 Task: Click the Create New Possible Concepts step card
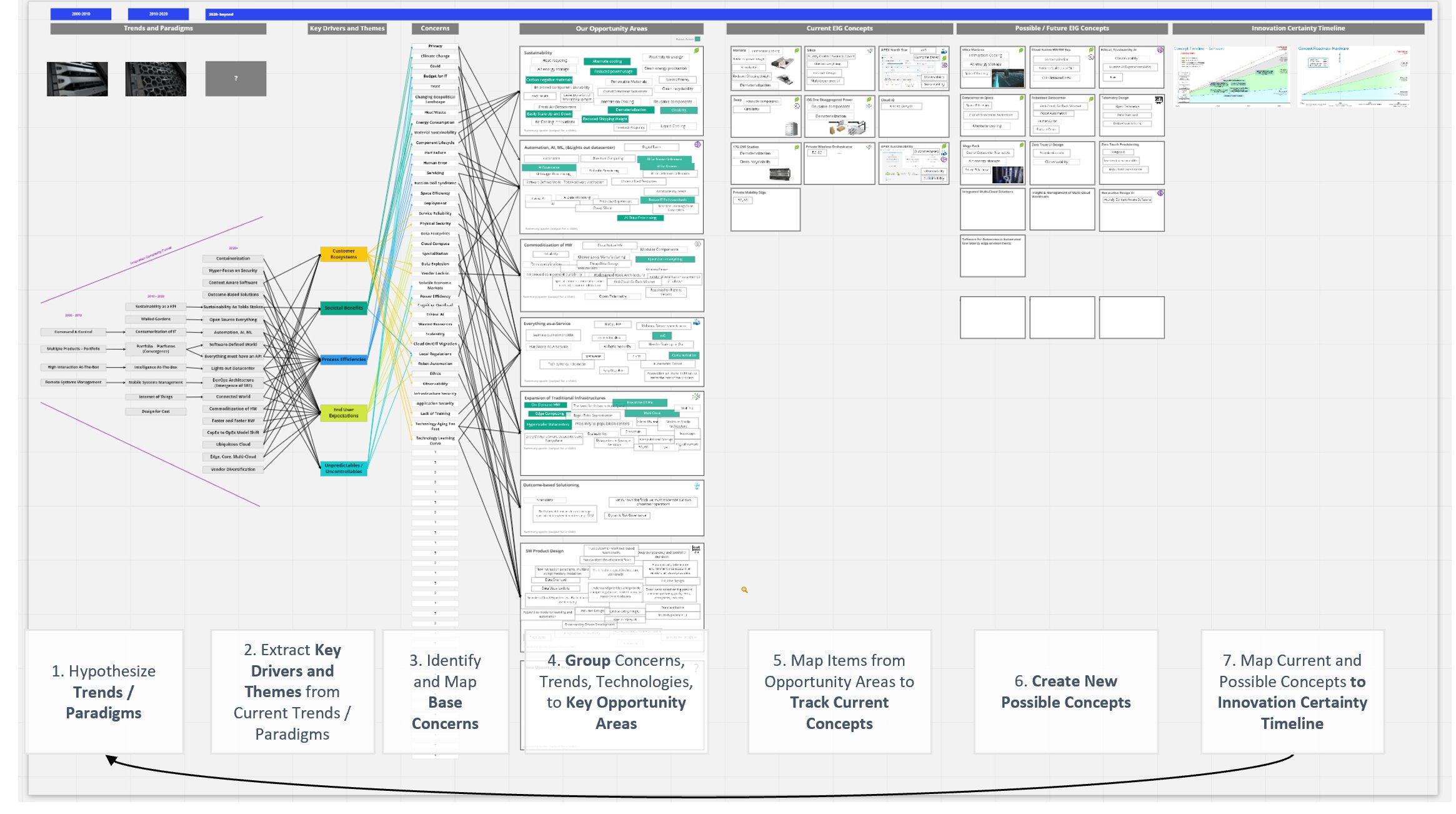point(1066,691)
